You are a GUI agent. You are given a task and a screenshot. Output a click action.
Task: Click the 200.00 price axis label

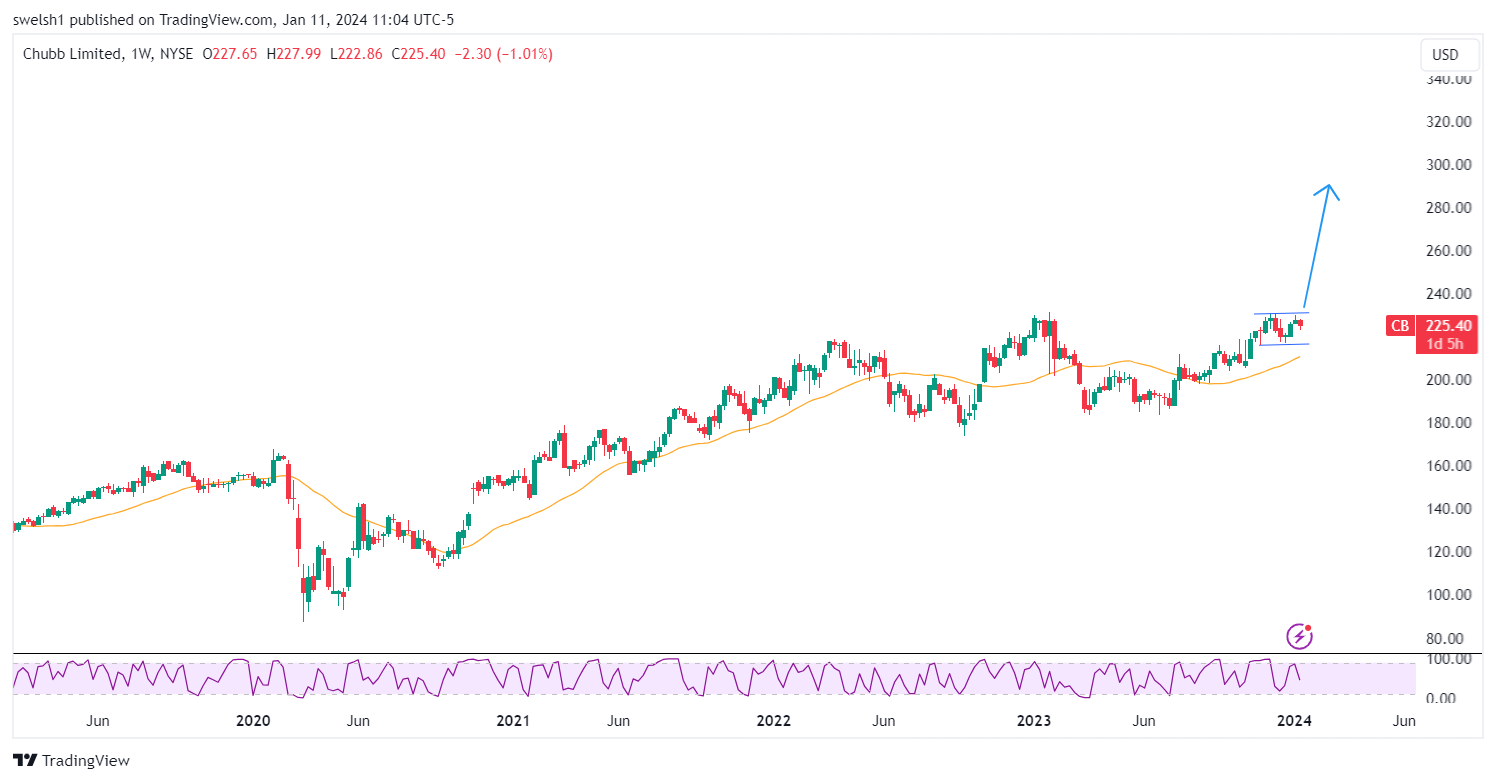coord(1449,380)
